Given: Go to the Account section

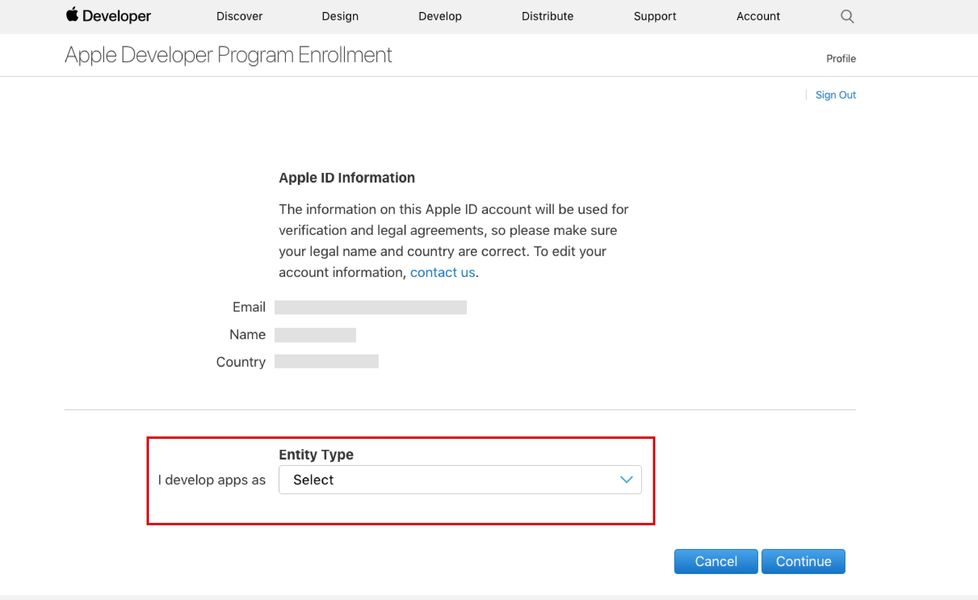Looking at the screenshot, I should click(x=758, y=16).
